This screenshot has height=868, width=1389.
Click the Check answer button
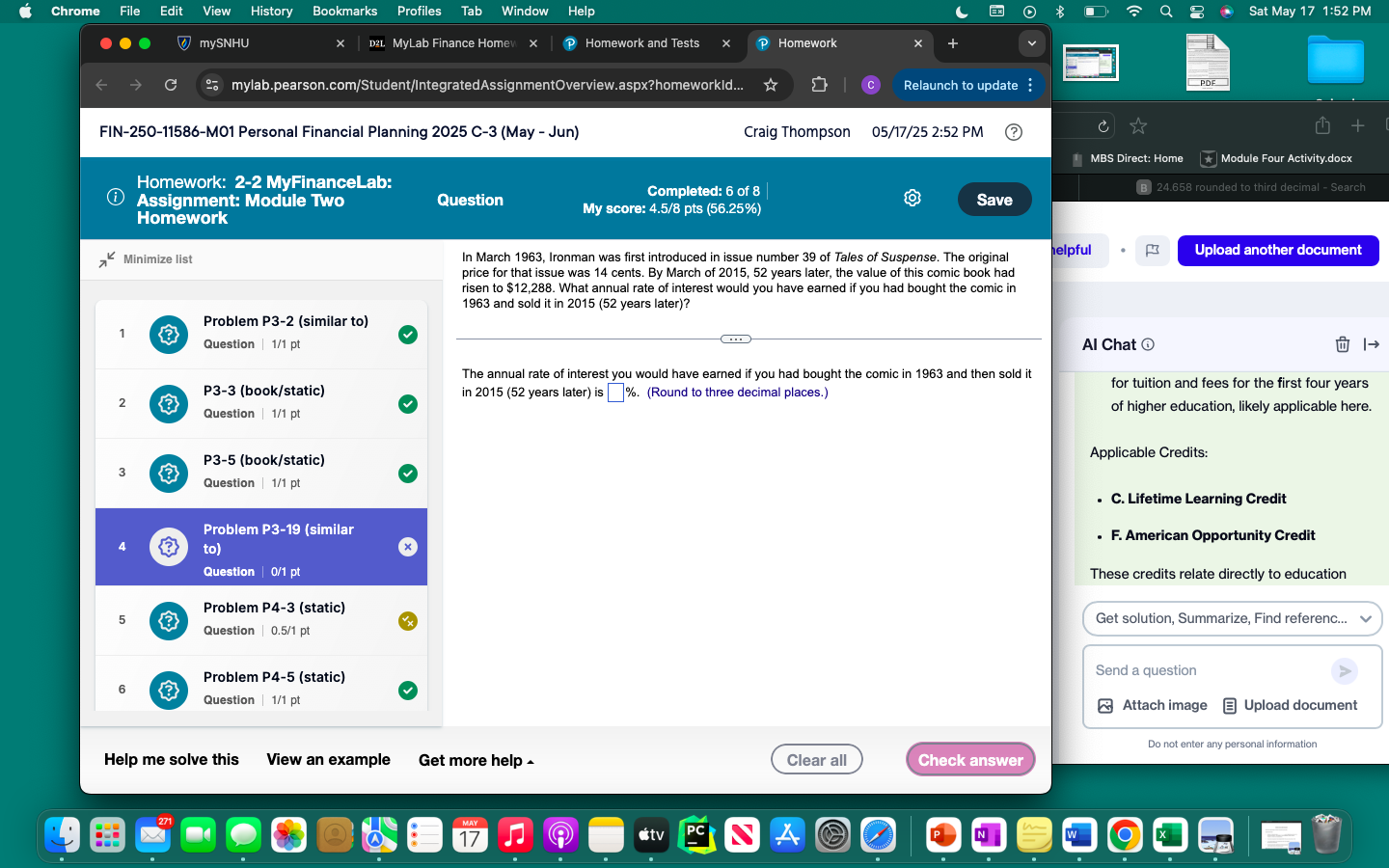pyautogui.click(x=970, y=760)
